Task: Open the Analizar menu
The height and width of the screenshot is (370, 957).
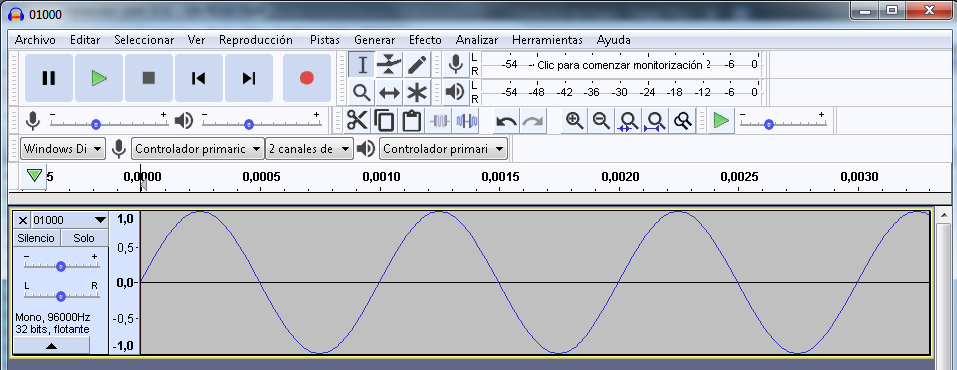Action: click(x=477, y=40)
